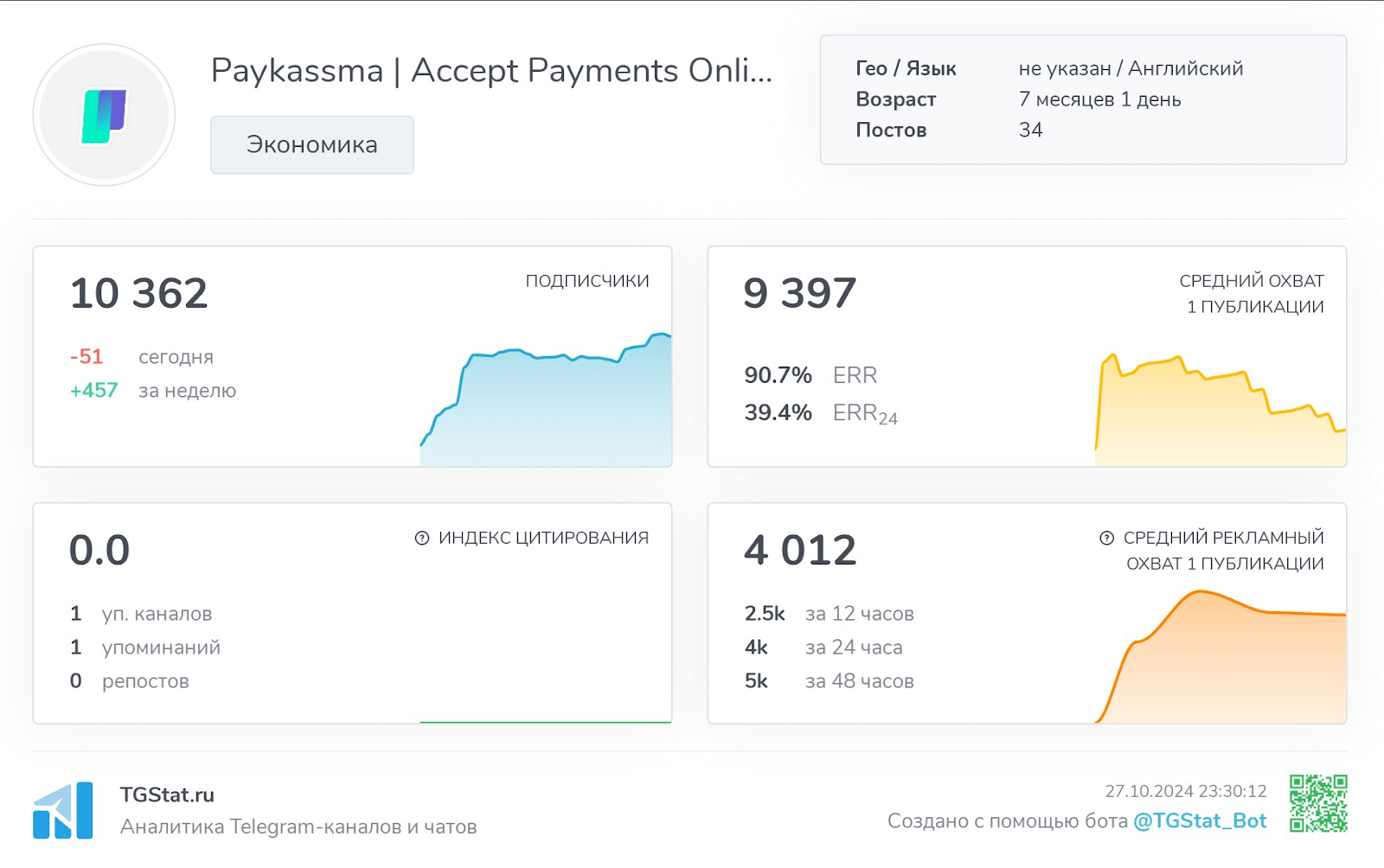Click Создано с помощью бота text

point(1008,820)
